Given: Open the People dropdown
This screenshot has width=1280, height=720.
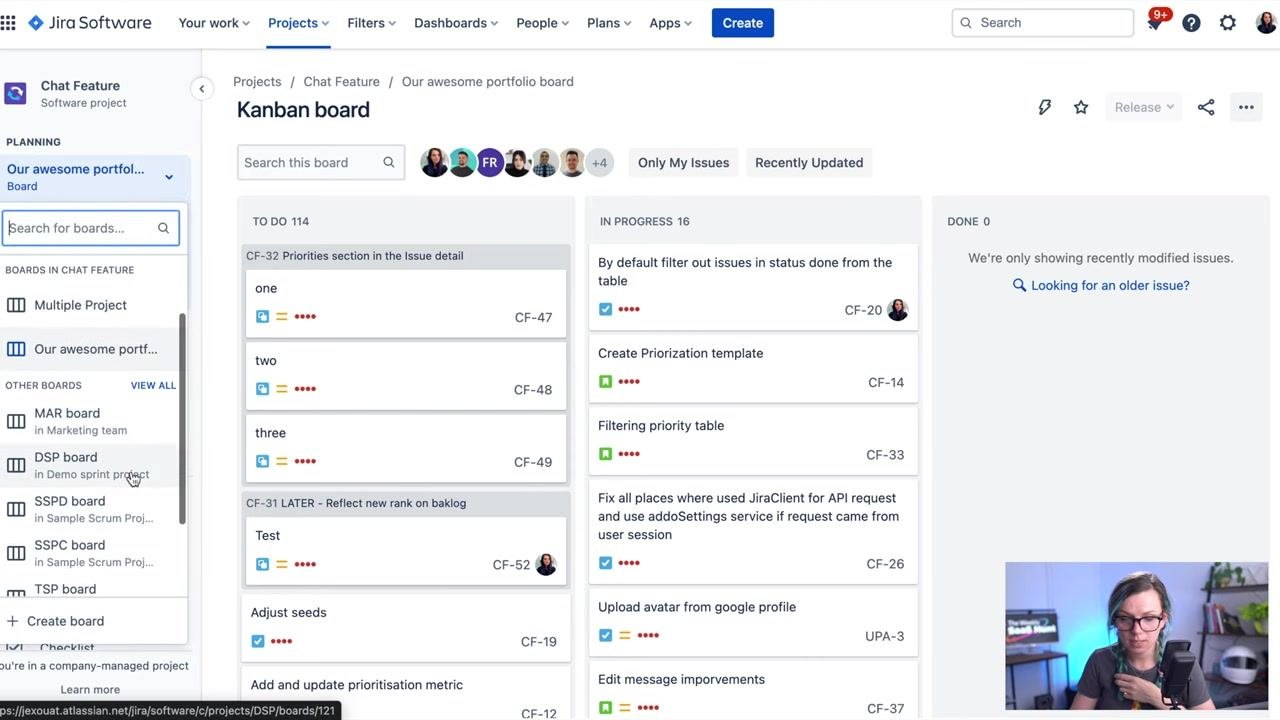Looking at the screenshot, I should (x=543, y=23).
